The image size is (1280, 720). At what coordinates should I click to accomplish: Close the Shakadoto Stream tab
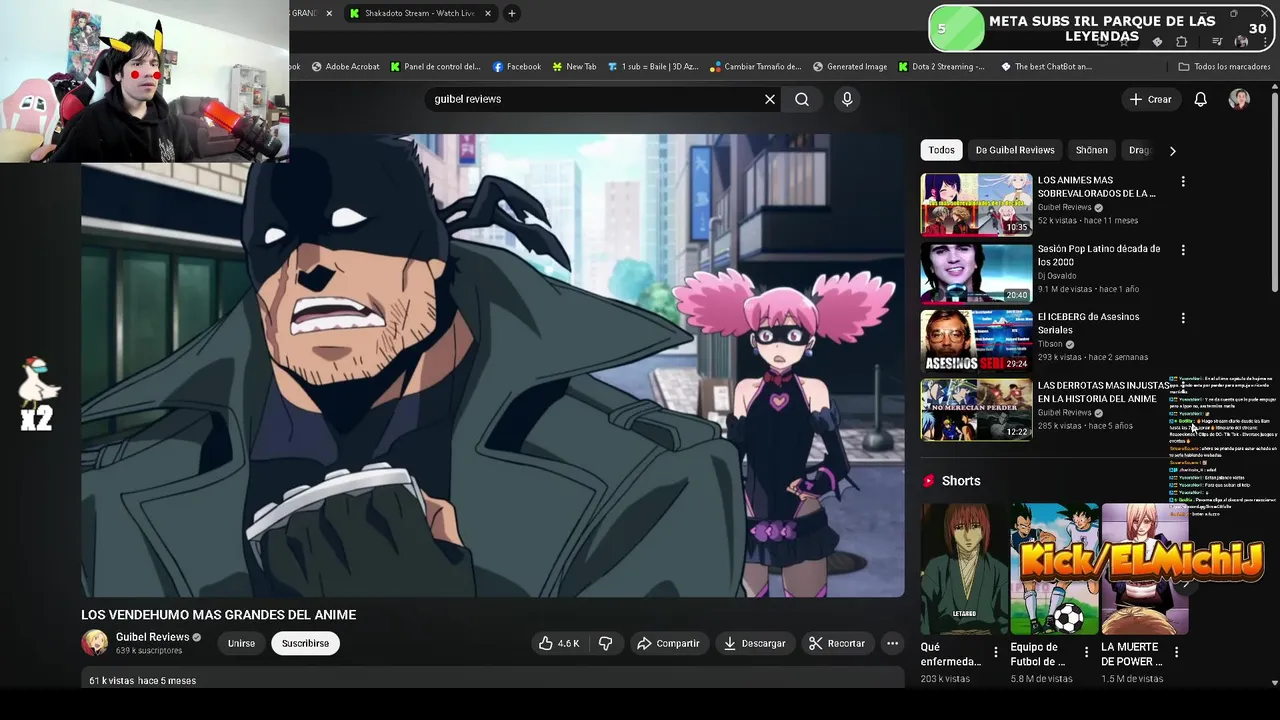[x=488, y=13]
